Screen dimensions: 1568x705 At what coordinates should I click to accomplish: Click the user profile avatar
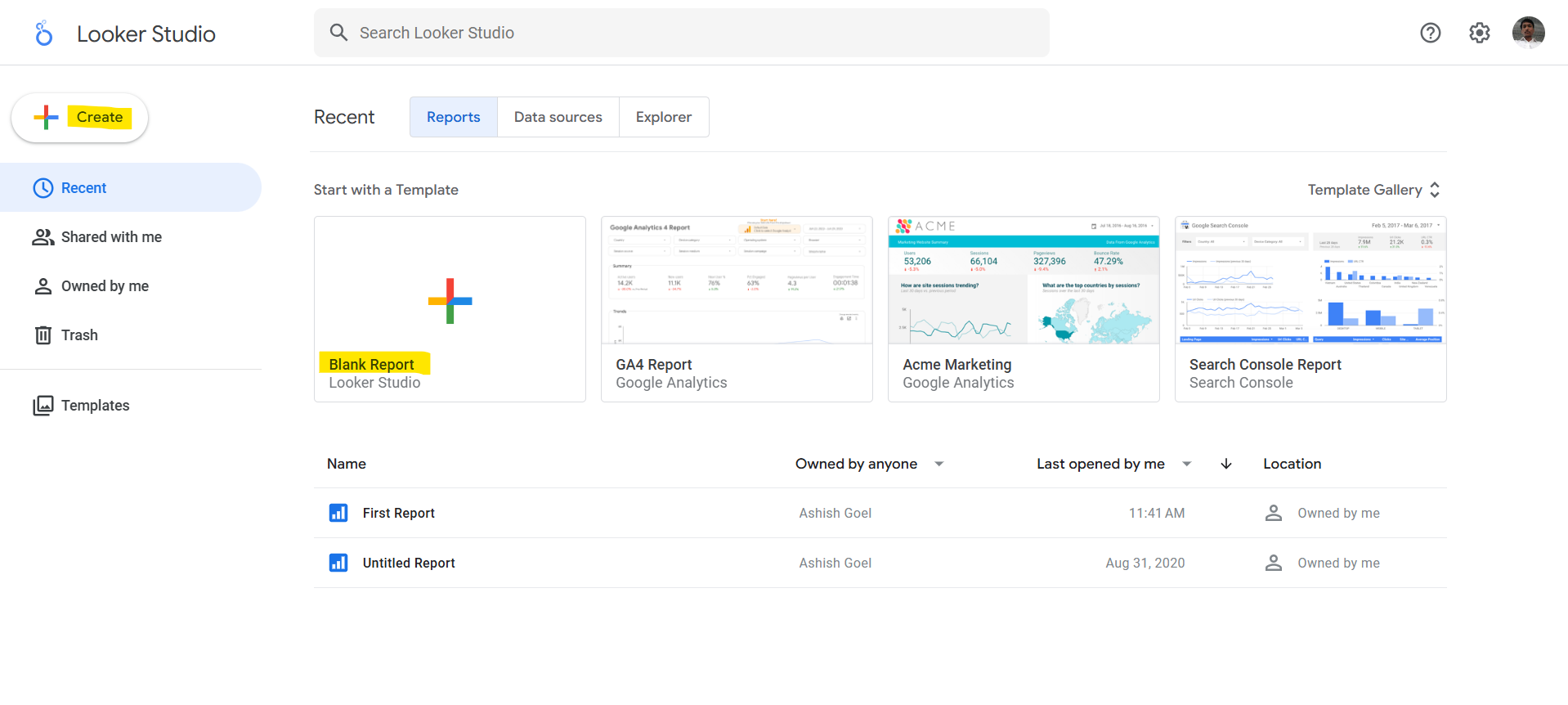[1527, 33]
